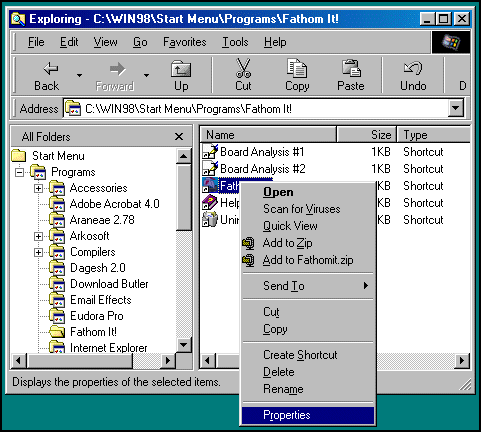Click the Add to Zip icon
This screenshot has width=481, height=432.
[248, 243]
